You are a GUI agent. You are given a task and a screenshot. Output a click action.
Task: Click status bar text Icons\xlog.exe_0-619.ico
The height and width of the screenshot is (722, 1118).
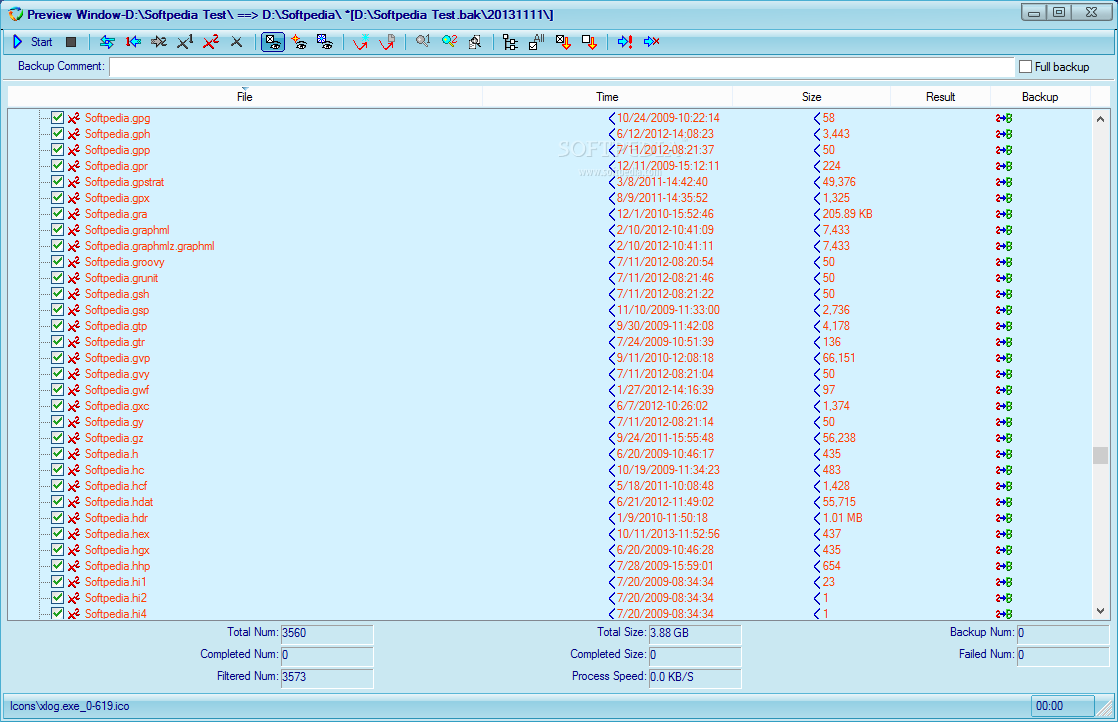[x=70, y=706]
